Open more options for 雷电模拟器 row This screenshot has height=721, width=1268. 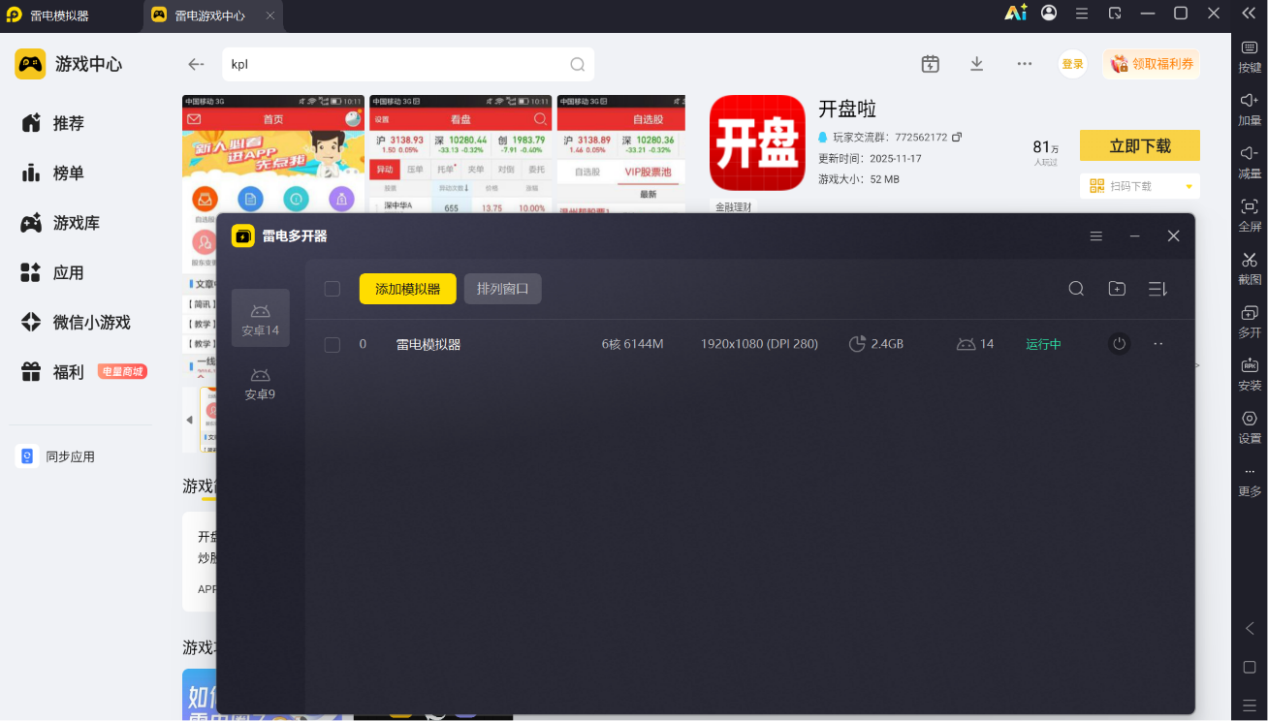tap(1158, 344)
